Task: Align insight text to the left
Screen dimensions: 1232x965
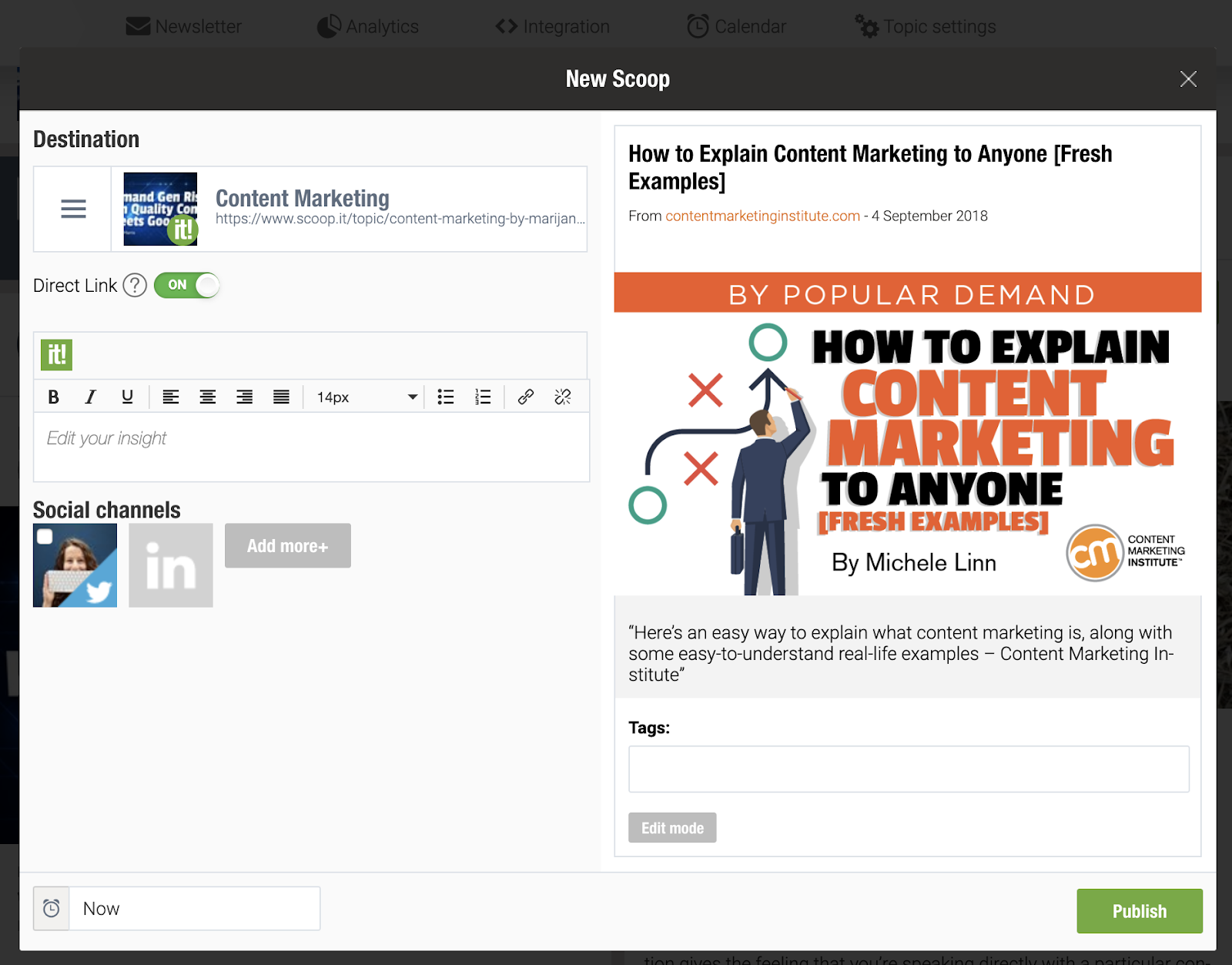Action: click(171, 397)
